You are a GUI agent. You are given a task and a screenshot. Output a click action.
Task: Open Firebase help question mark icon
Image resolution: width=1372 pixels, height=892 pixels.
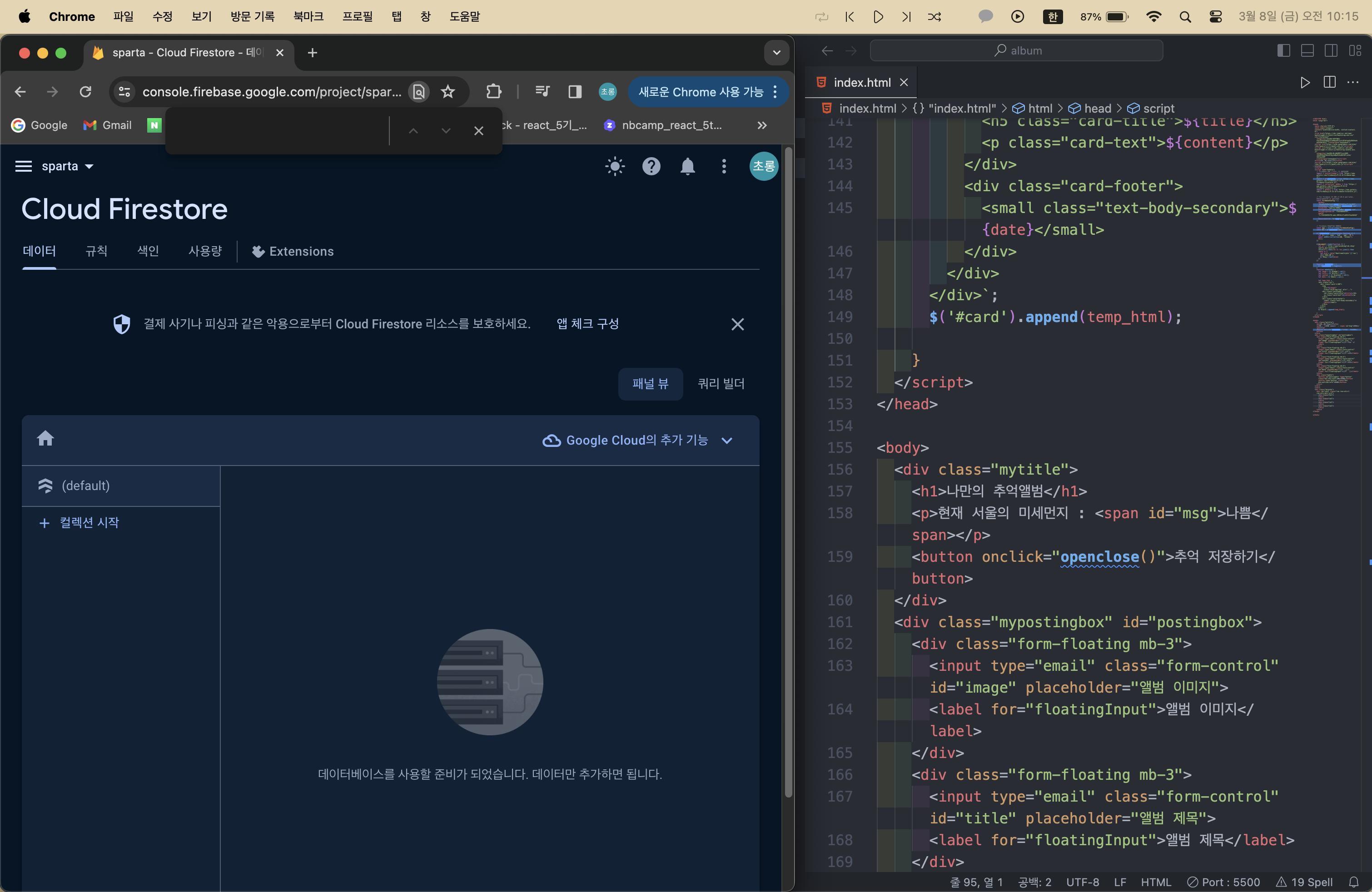pyautogui.click(x=651, y=167)
